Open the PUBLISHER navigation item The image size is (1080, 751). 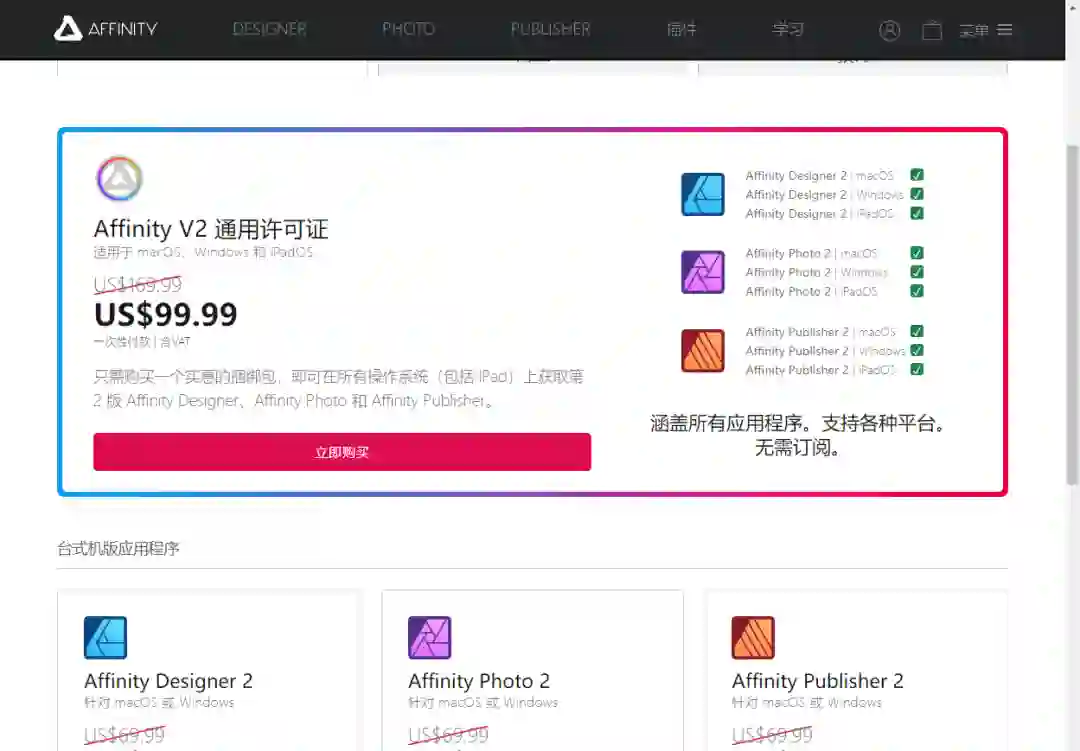pos(550,29)
